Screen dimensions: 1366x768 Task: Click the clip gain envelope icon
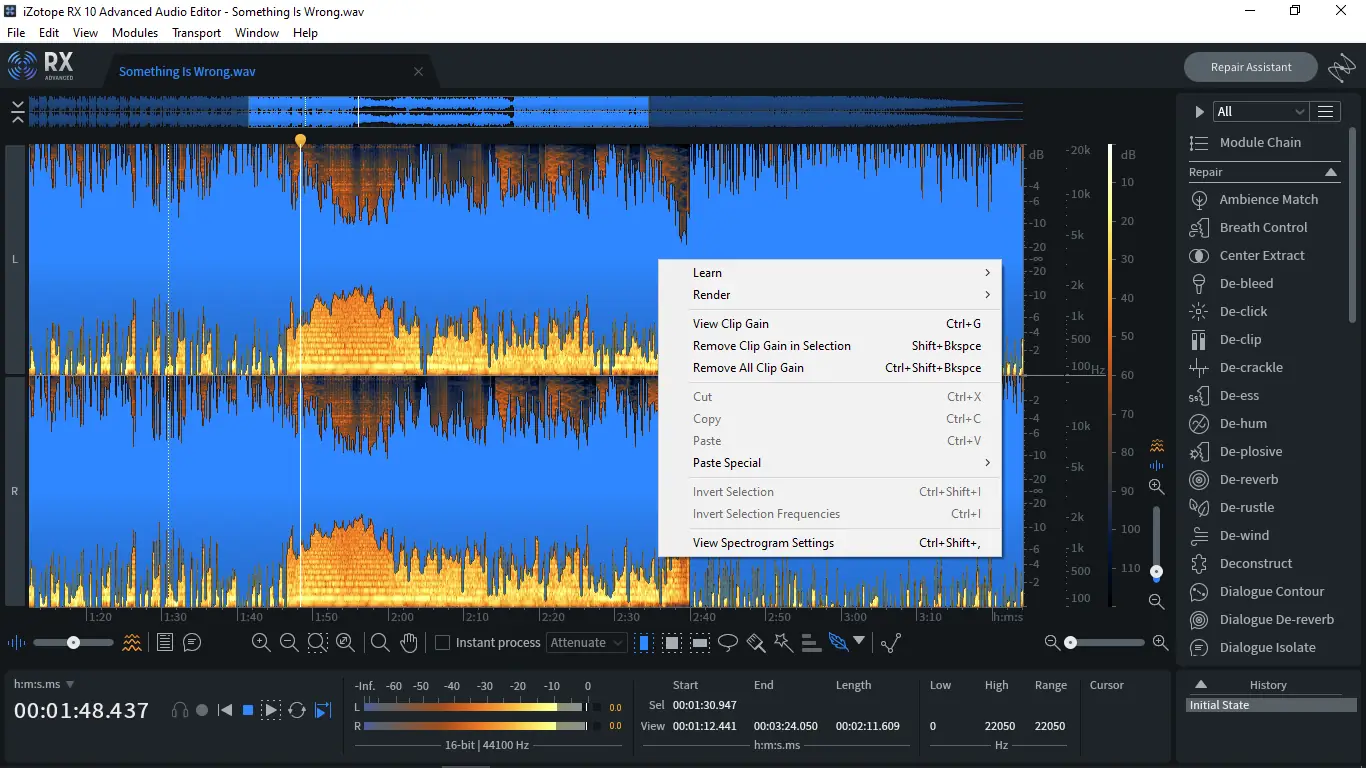[x=891, y=643]
